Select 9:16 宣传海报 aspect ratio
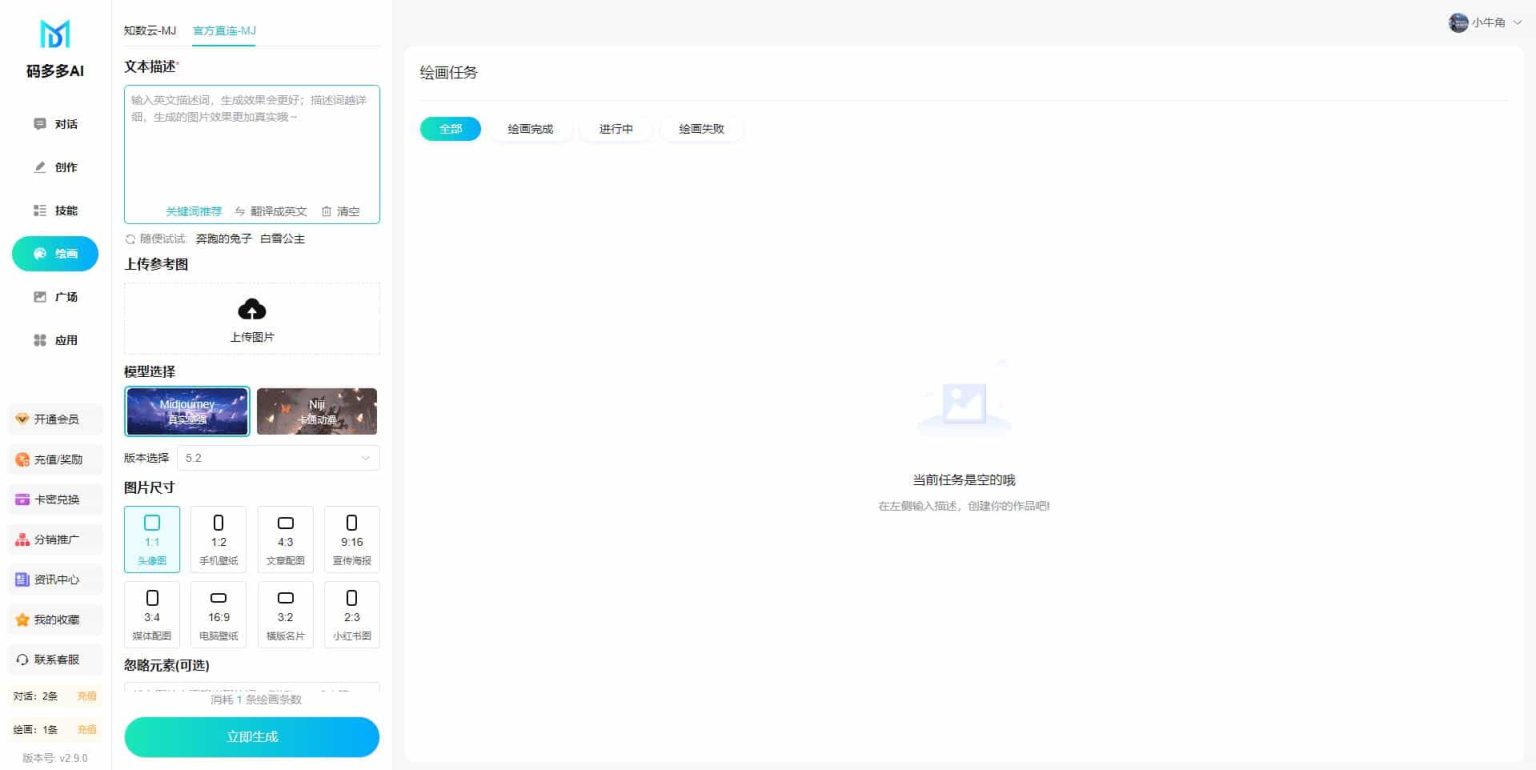 pyautogui.click(x=351, y=539)
